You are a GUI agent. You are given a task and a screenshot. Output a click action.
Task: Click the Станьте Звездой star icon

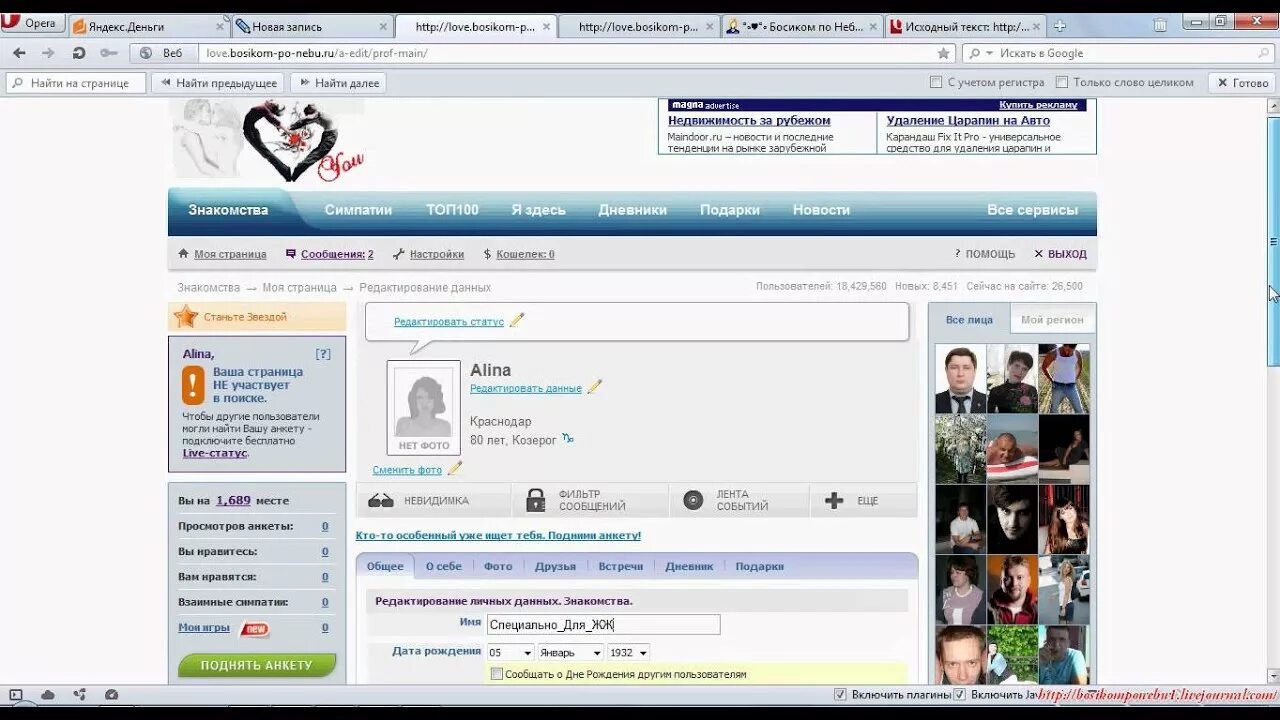(x=186, y=317)
